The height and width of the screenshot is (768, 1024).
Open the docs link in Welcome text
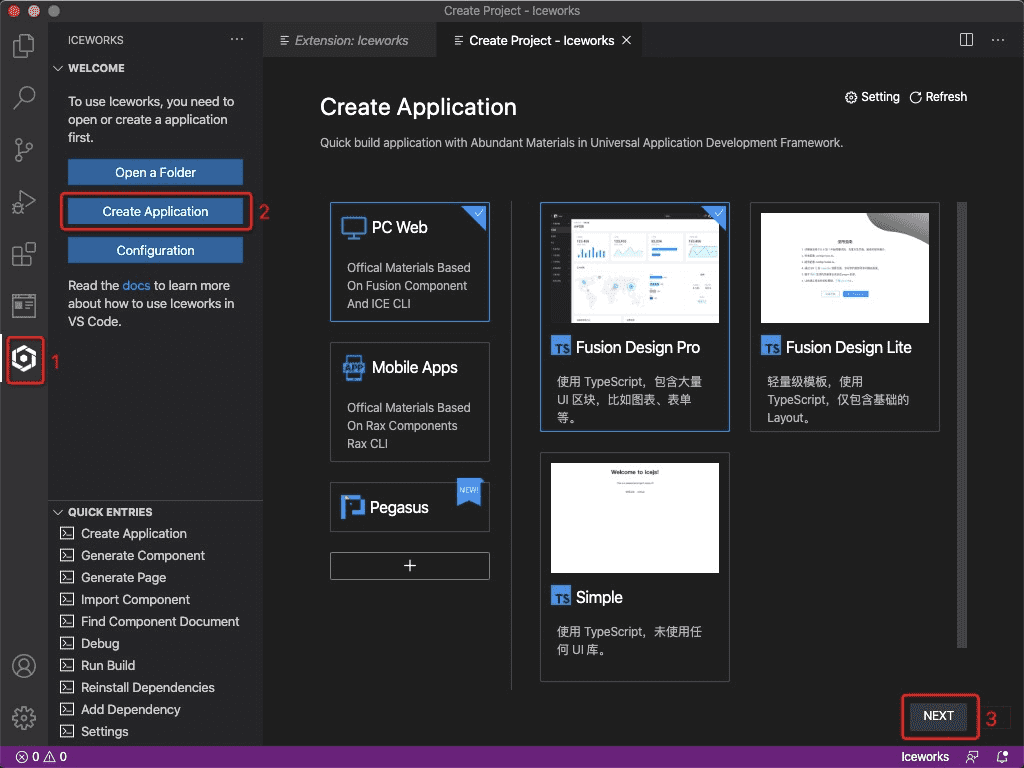click(x=136, y=285)
